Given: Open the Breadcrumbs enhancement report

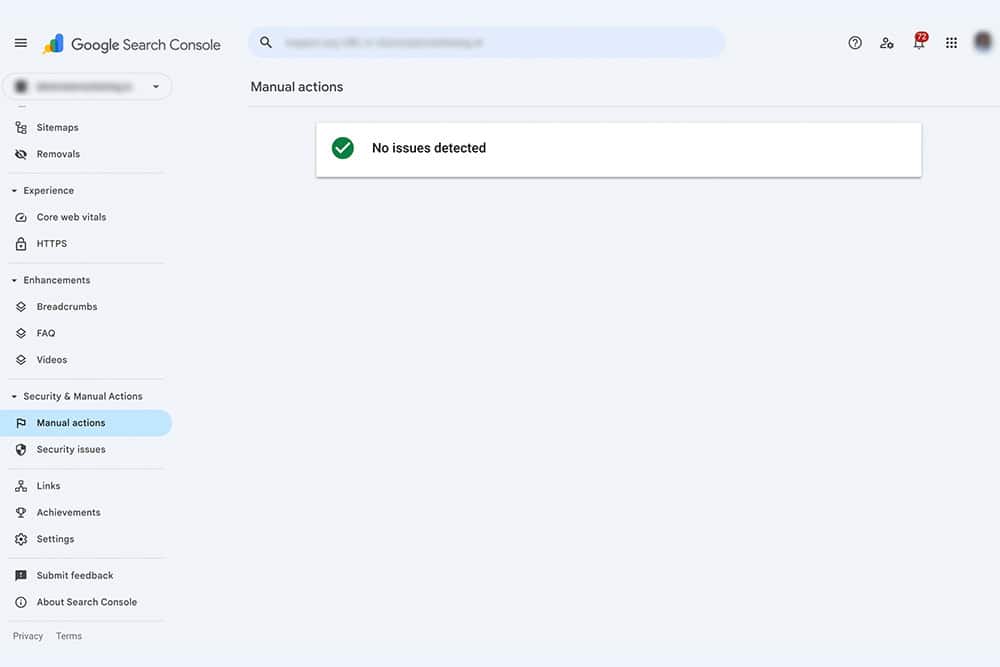Looking at the screenshot, I should (21, 306).
